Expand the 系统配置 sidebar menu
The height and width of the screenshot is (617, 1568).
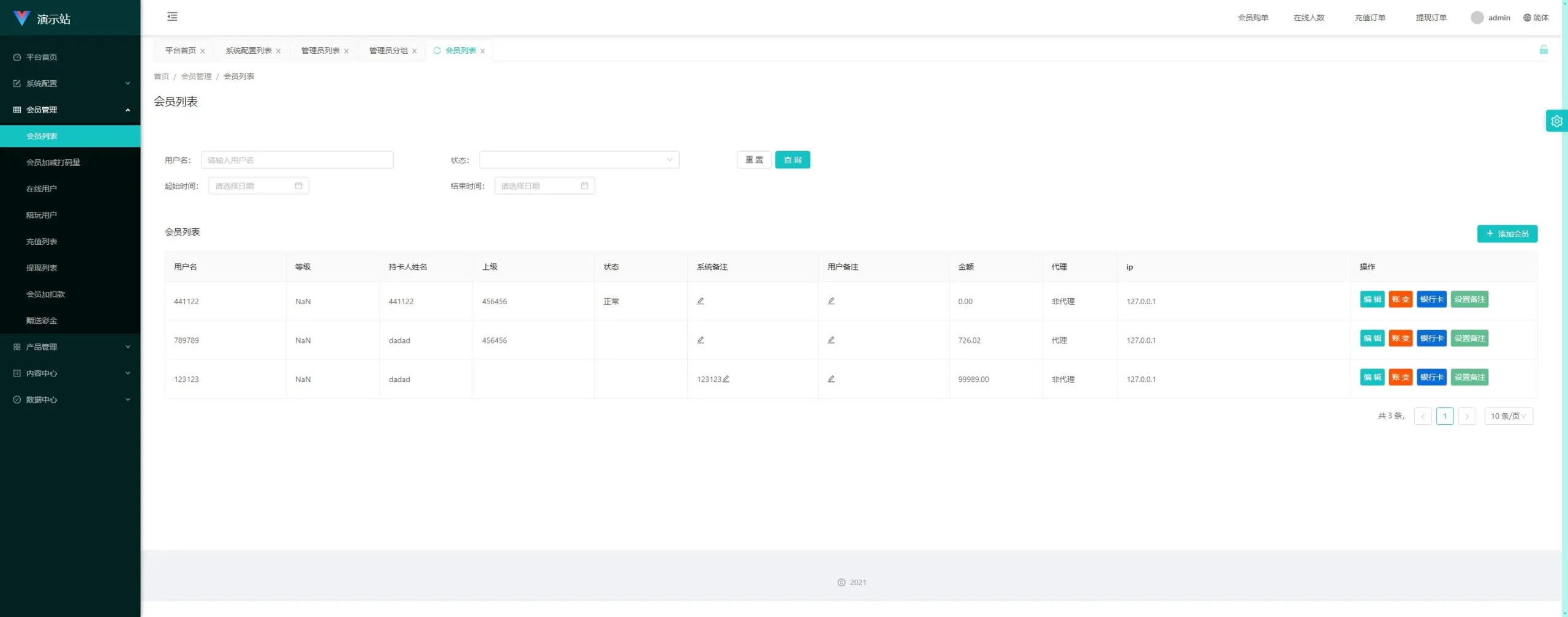tap(70, 83)
